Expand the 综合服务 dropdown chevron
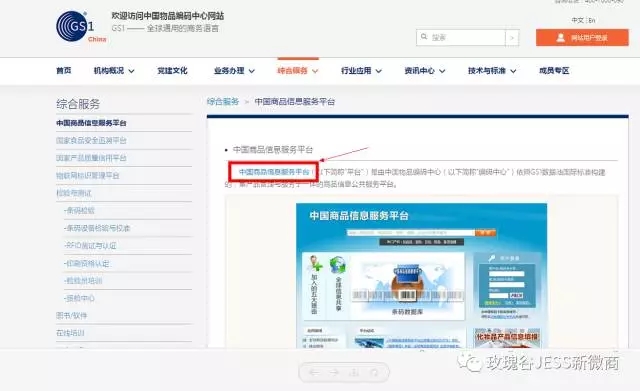 pos(315,71)
